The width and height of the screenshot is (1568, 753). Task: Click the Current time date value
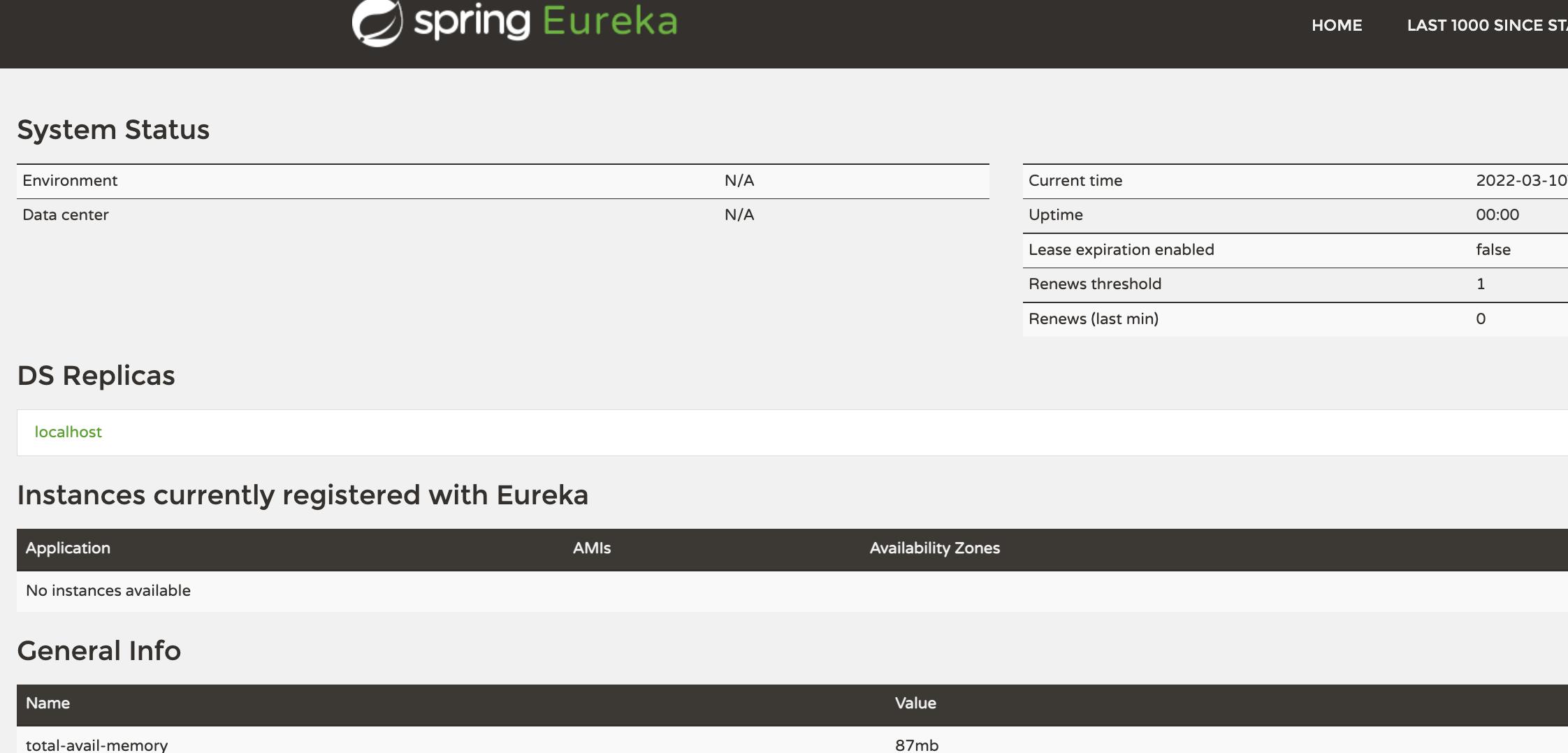pyautogui.click(x=1521, y=181)
